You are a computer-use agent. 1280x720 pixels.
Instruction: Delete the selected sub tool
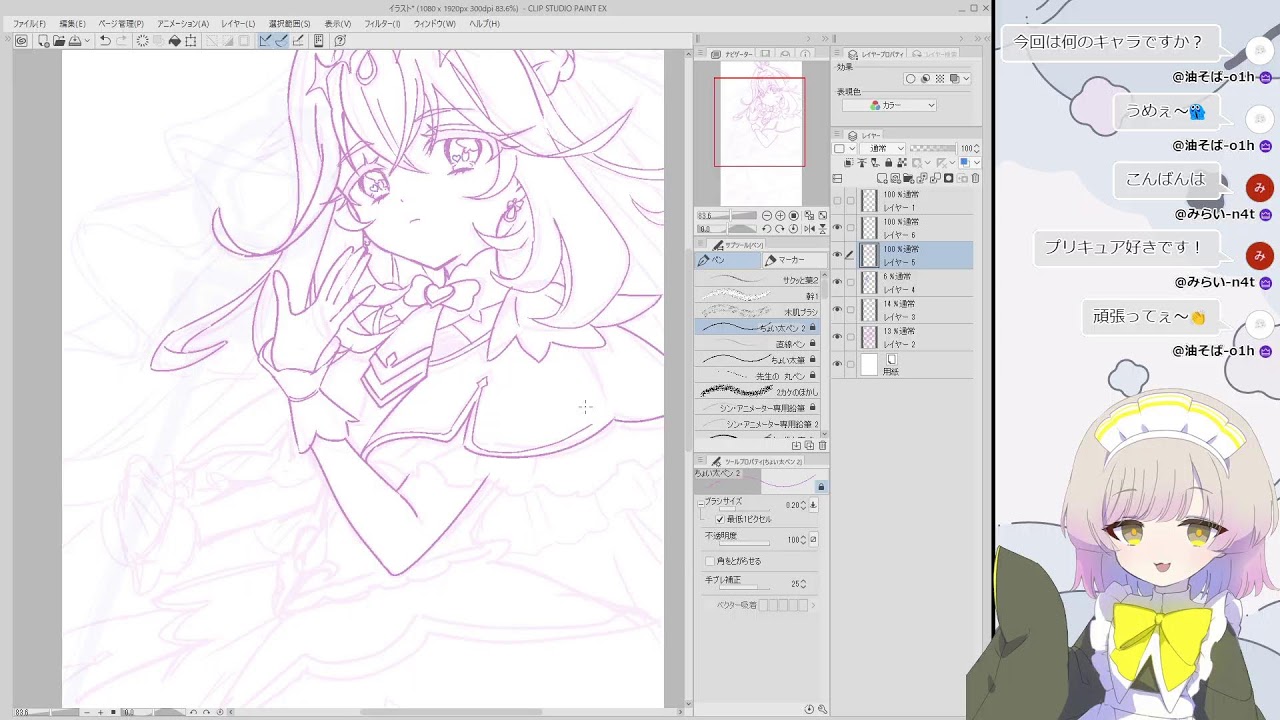pyautogui.click(x=823, y=446)
